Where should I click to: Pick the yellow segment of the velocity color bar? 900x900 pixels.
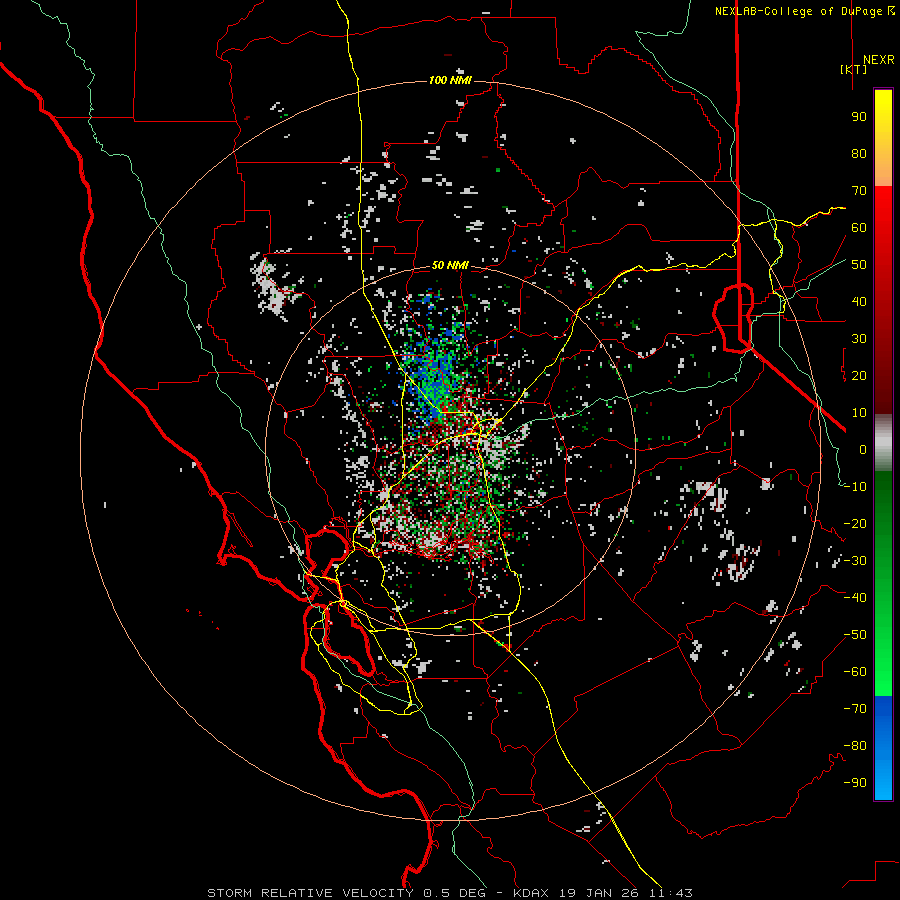click(883, 138)
